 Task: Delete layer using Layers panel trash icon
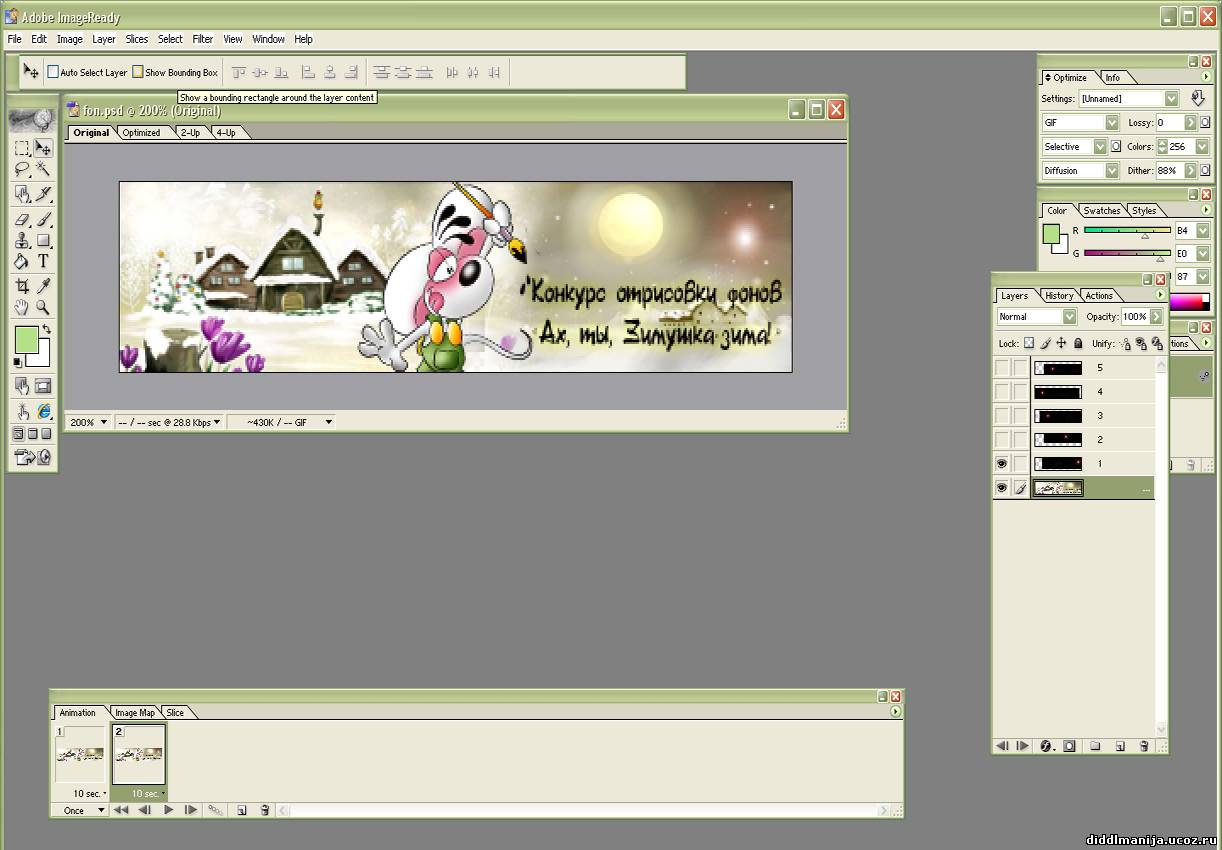[x=1144, y=746]
